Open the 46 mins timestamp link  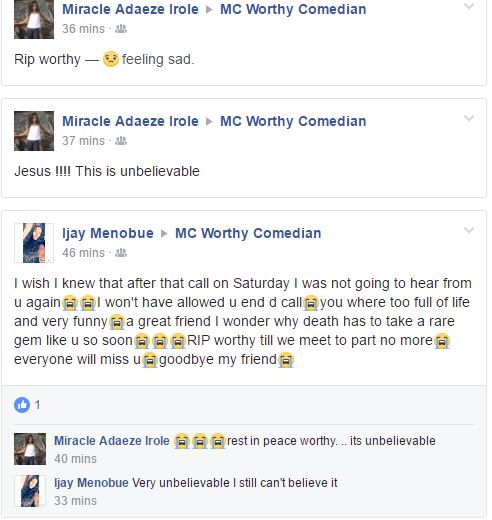(x=83, y=253)
